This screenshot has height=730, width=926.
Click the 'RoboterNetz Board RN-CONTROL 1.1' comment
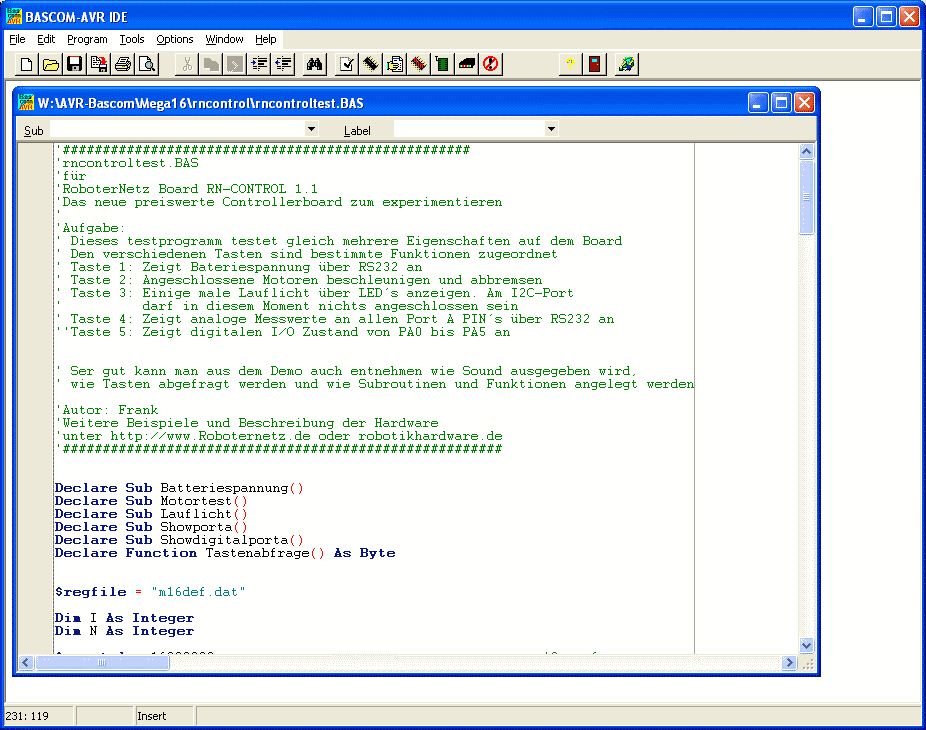[187, 189]
